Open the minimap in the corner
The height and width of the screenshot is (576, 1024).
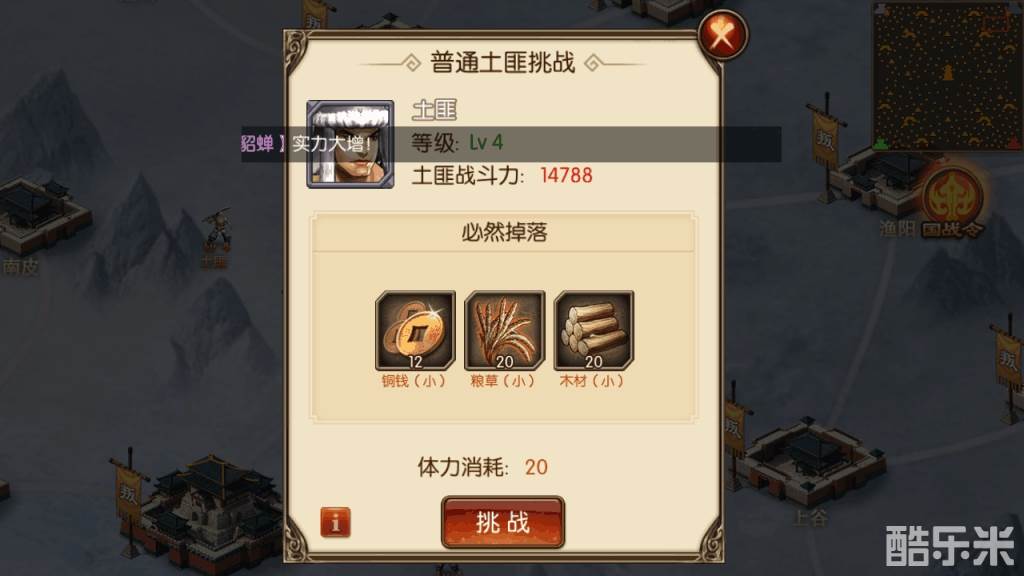coord(947,76)
